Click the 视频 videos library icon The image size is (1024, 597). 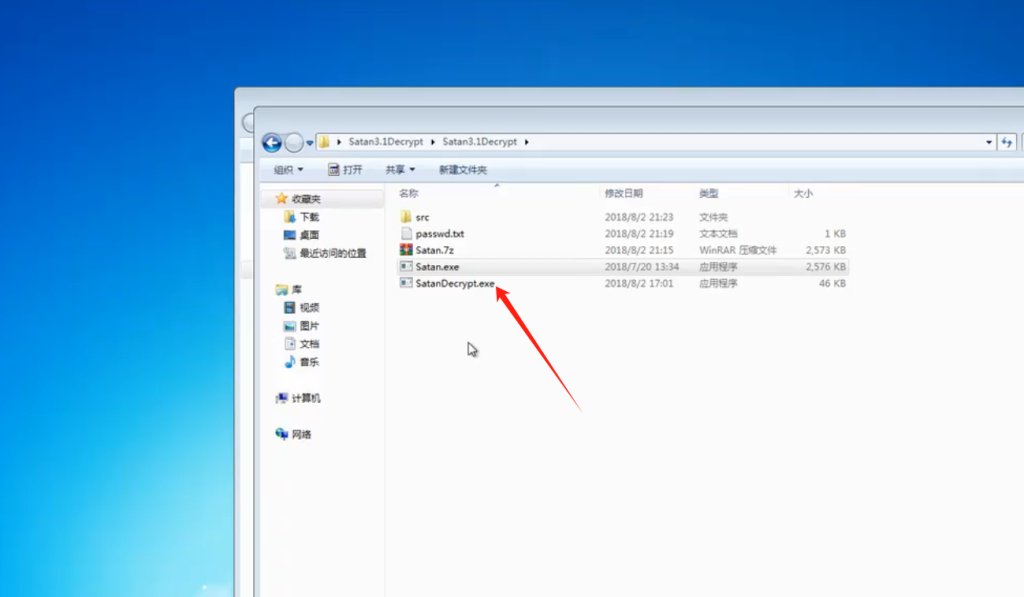pyautogui.click(x=289, y=308)
